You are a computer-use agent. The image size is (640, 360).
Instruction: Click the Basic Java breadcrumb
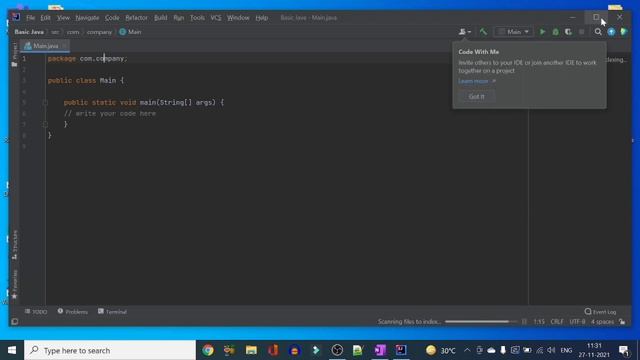[x=29, y=32]
